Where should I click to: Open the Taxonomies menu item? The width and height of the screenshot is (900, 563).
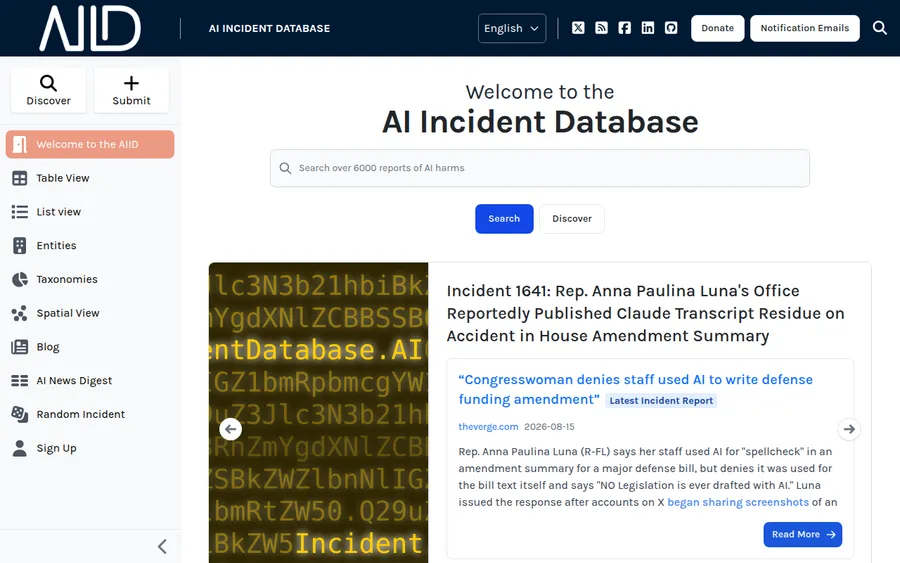point(90,279)
